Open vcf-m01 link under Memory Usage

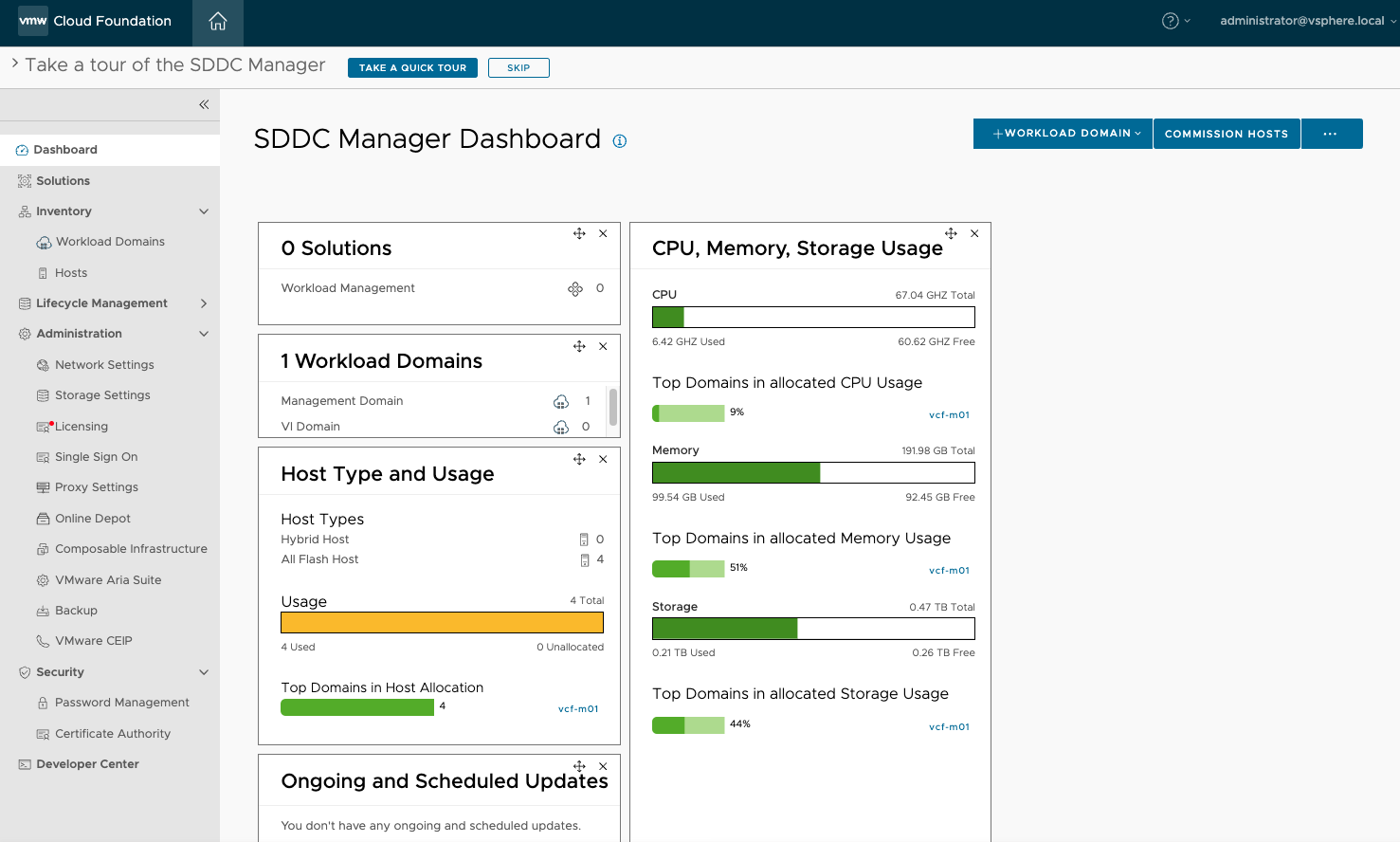[x=949, y=571]
